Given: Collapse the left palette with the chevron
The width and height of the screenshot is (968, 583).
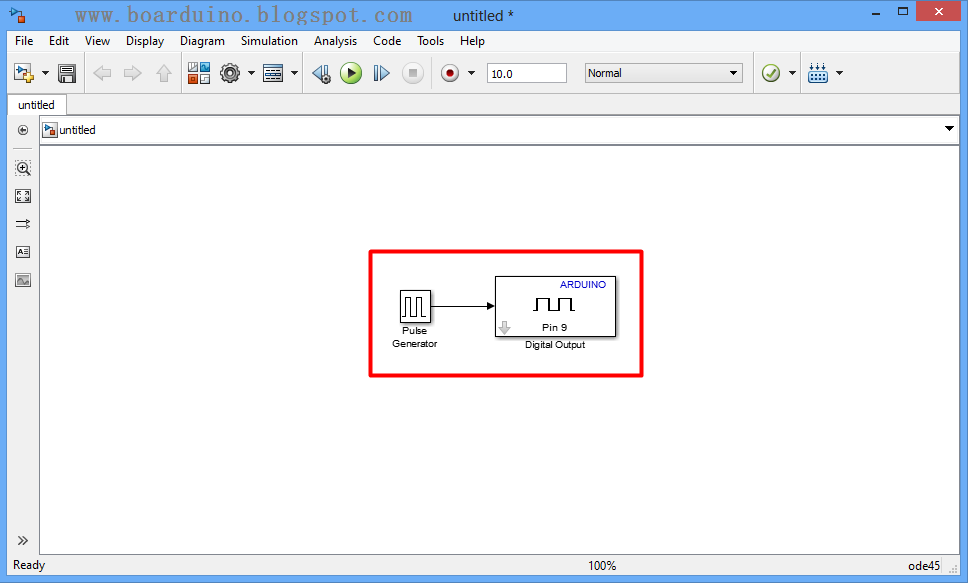Looking at the screenshot, I should coord(22,540).
